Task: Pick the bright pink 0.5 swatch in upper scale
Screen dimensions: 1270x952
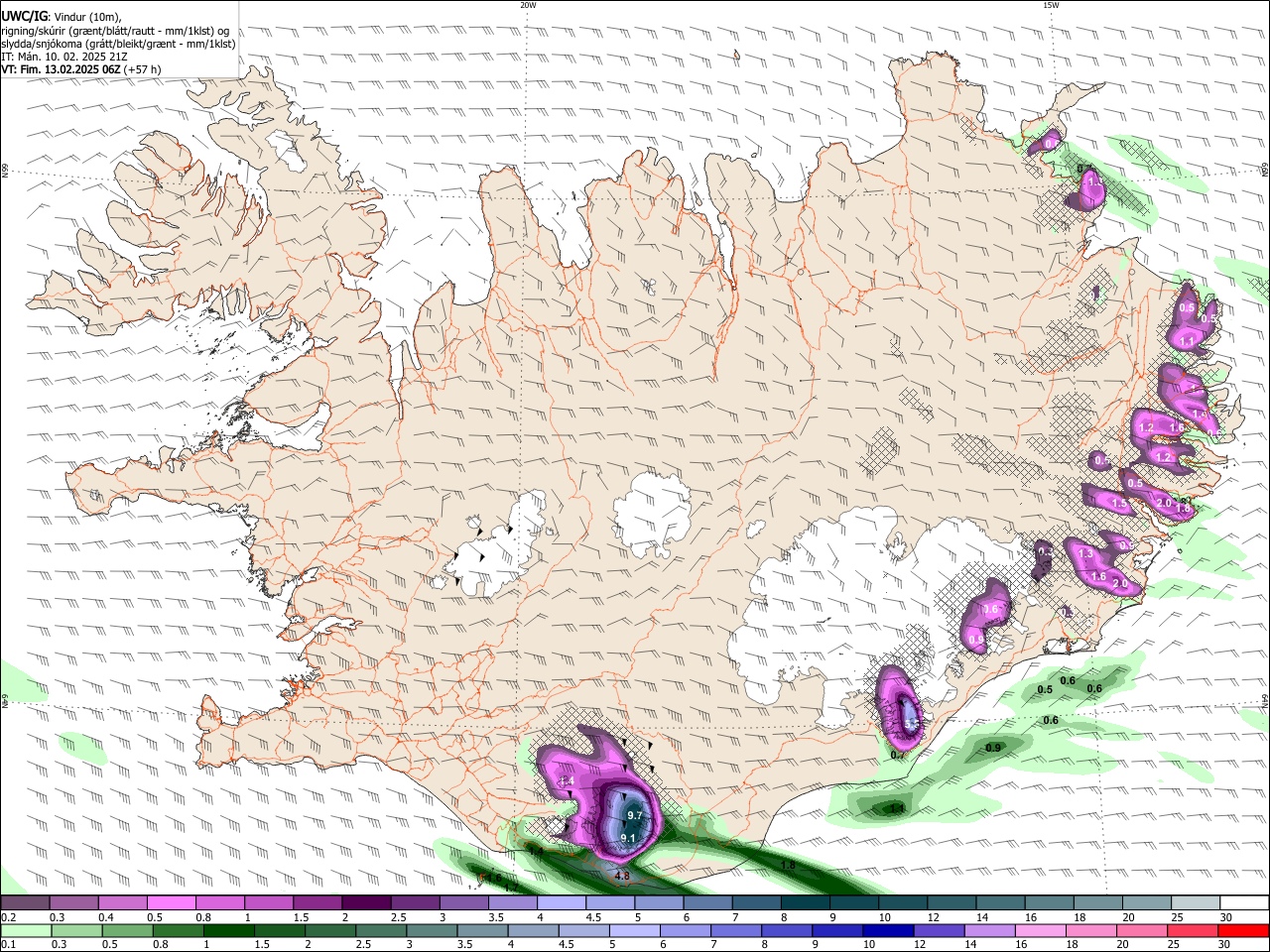Action: tap(172, 903)
